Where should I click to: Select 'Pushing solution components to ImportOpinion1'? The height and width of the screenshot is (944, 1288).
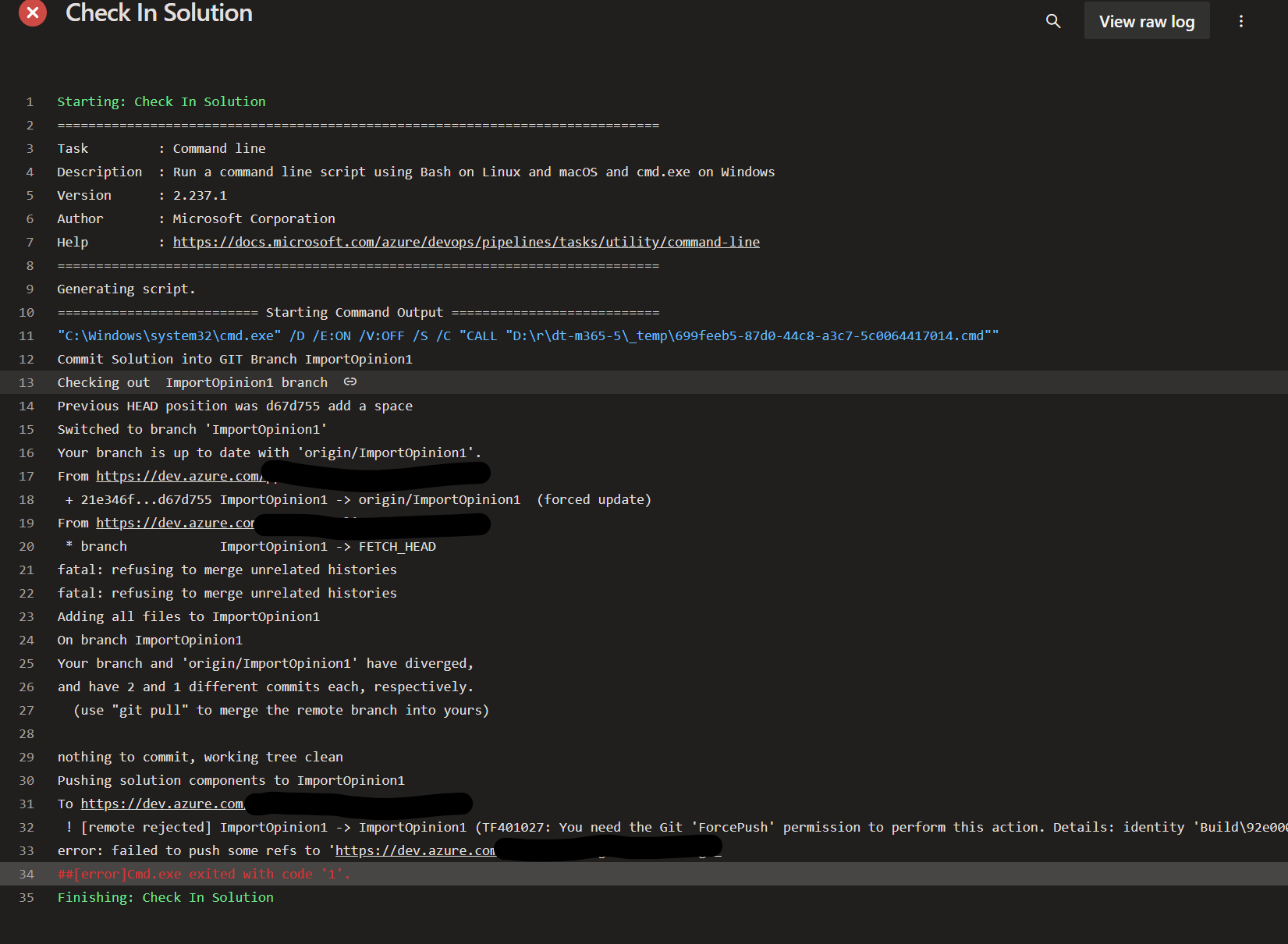(231, 780)
